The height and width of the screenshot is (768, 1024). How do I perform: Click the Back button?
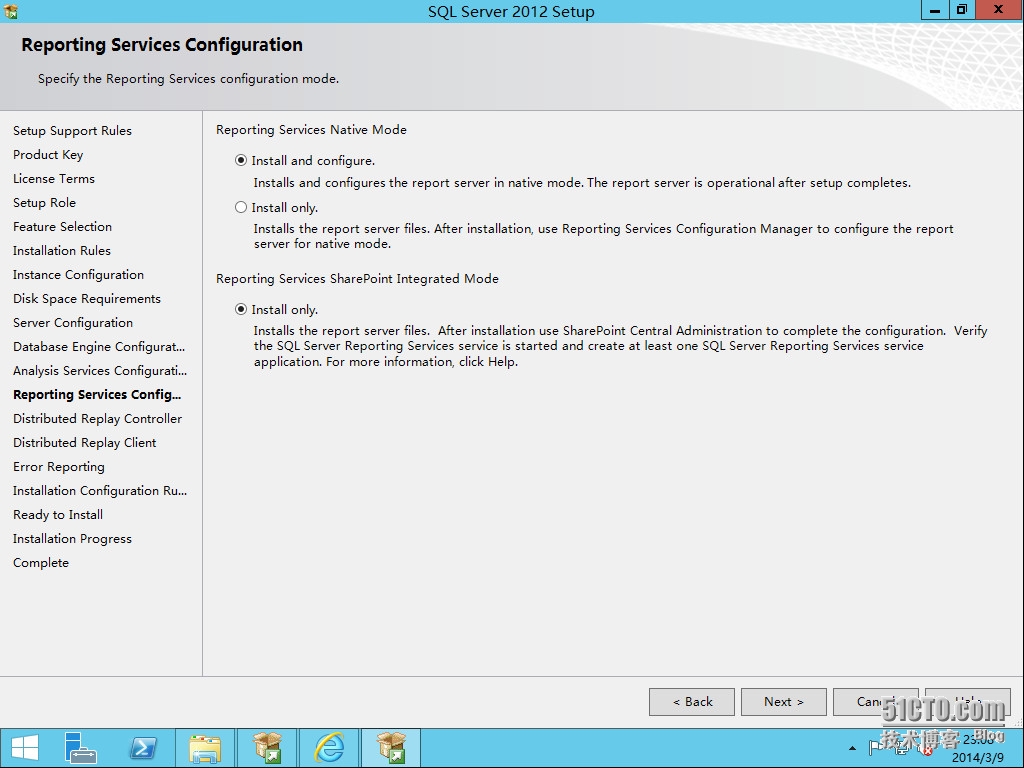point(692,701)
